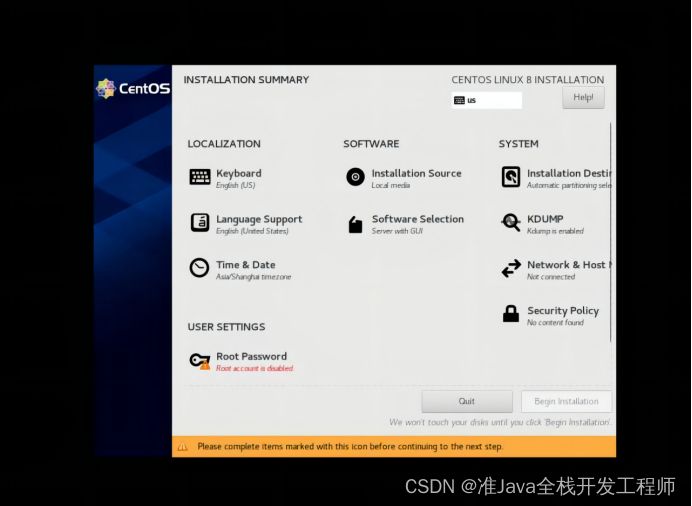Open Time & Date settings label
Image resolution: width=692 pixels, height=506 pixels.
246,265
